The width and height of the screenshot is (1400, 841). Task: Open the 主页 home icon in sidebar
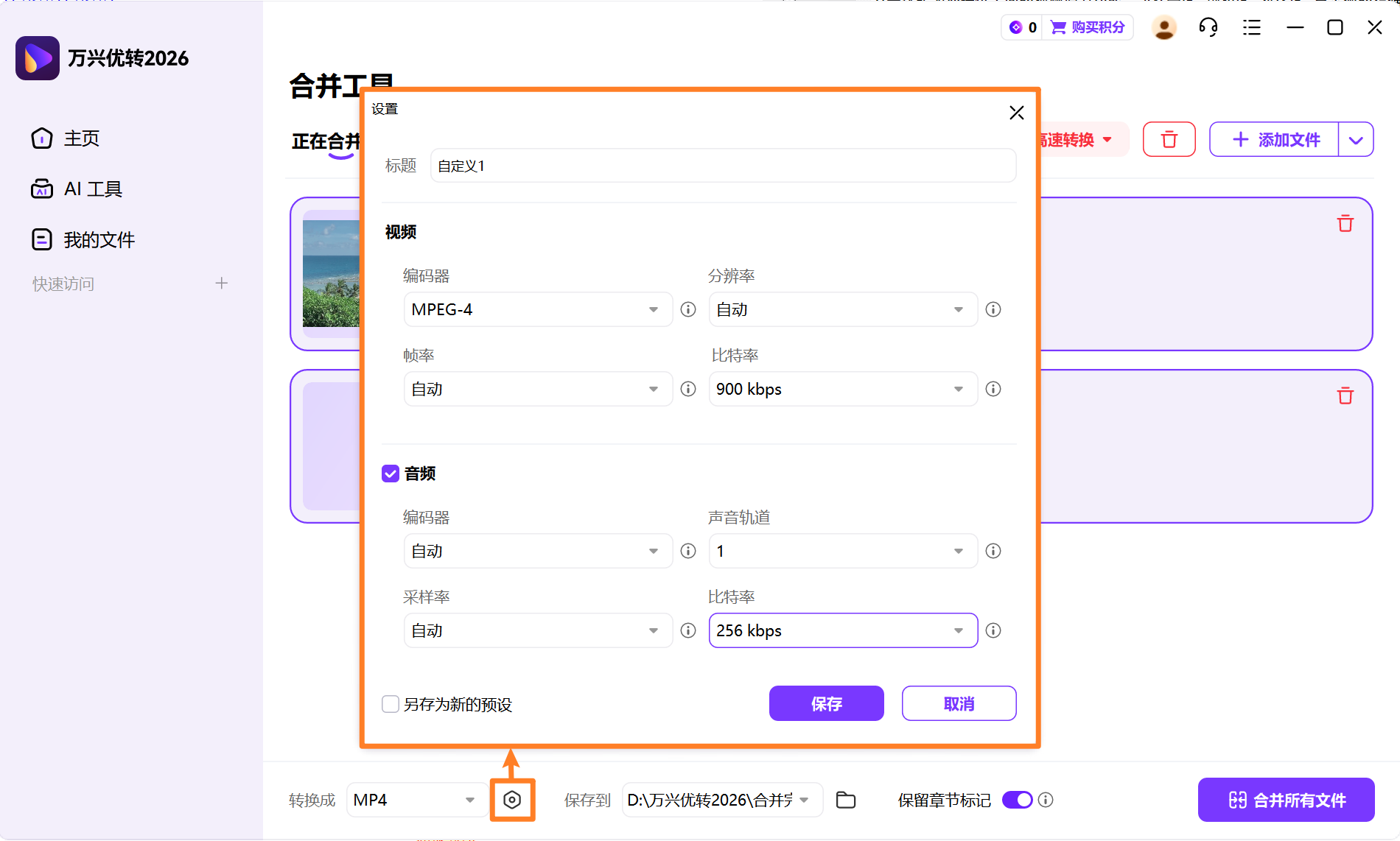tap(42, 138)
